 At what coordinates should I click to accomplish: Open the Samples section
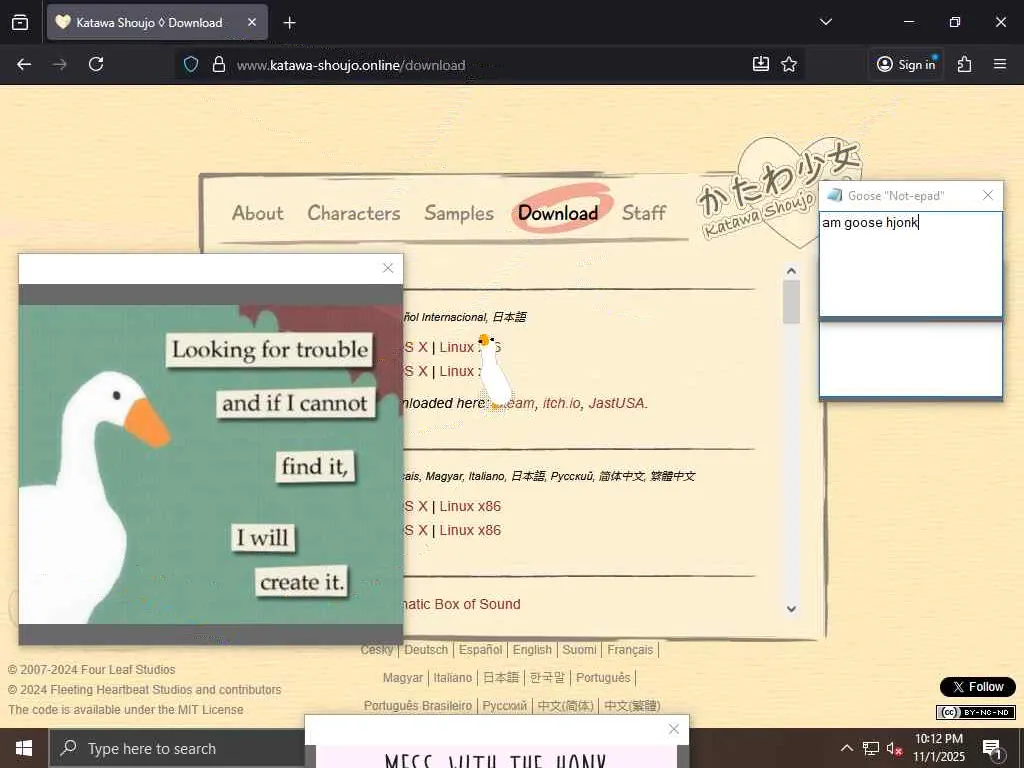click(x=458, y=214)
